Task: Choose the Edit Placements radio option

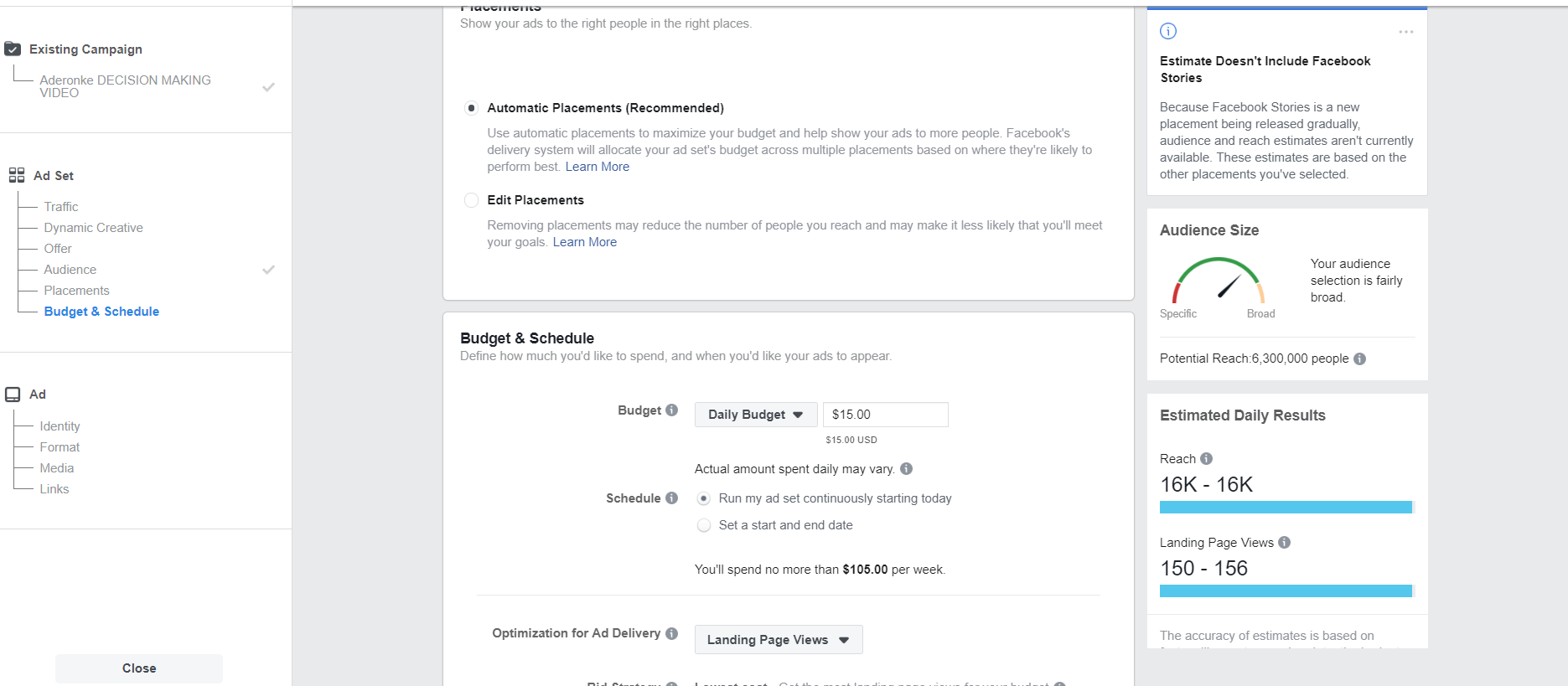Action: 472,200
